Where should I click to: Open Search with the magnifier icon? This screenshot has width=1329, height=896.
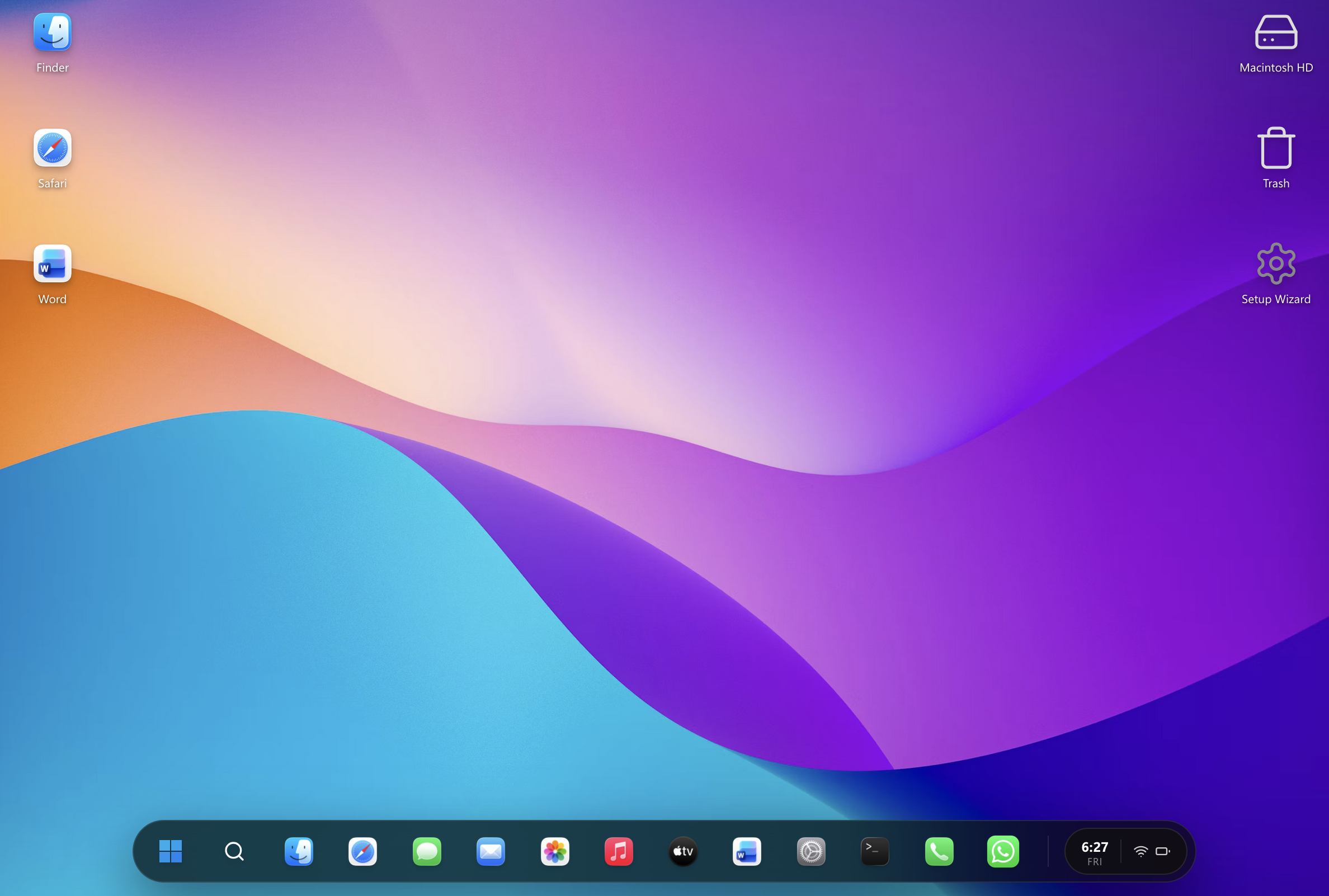tap(234, 851)
